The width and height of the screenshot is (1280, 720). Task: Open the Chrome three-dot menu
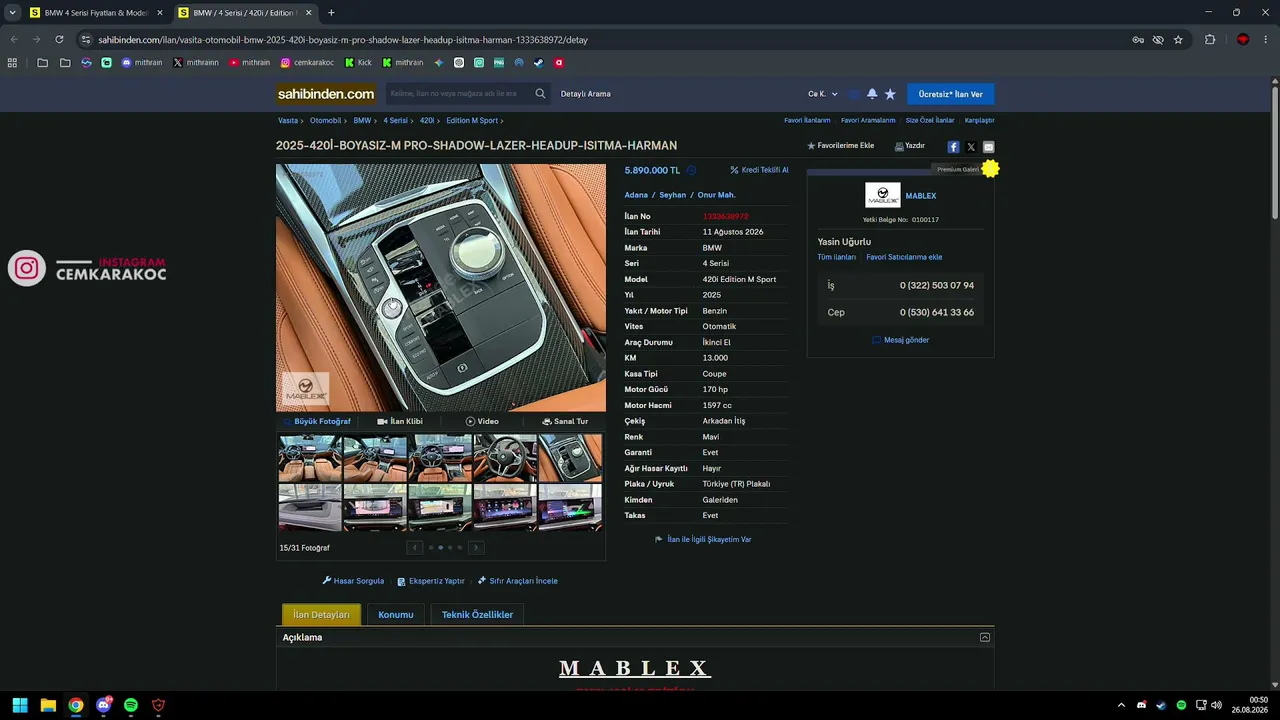[1267, 40]
